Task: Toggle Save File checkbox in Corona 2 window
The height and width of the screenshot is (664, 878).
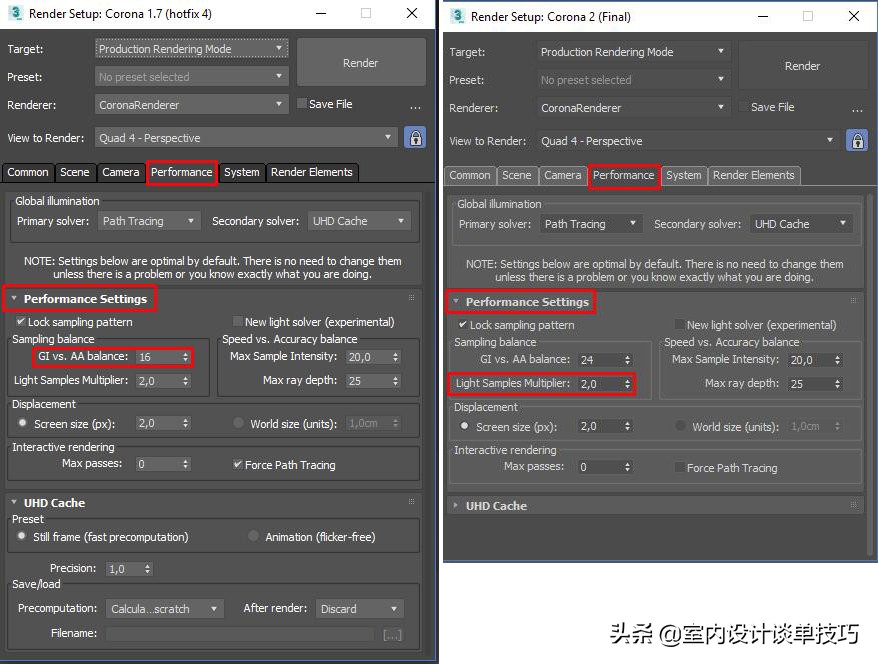Action: tap(744, 106)
